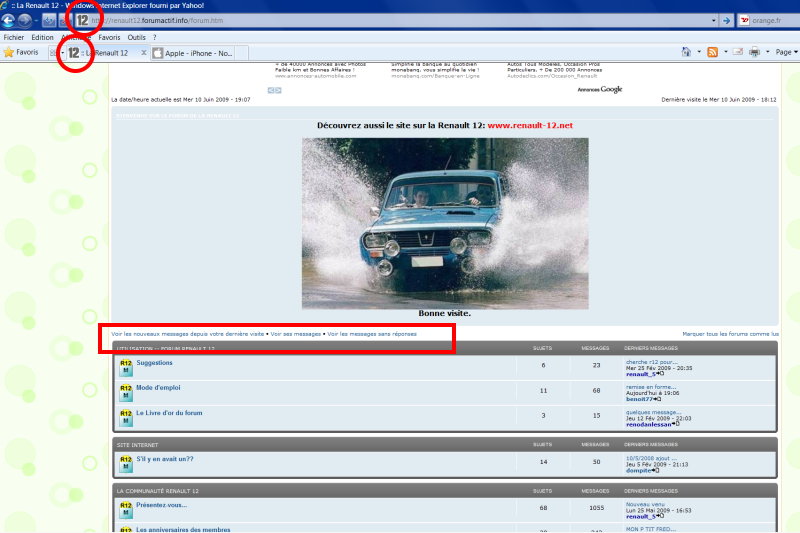This screenshot has height=533, width=800.
Task: Open Les anniversaires des membres forum
Action: point(183,529)
